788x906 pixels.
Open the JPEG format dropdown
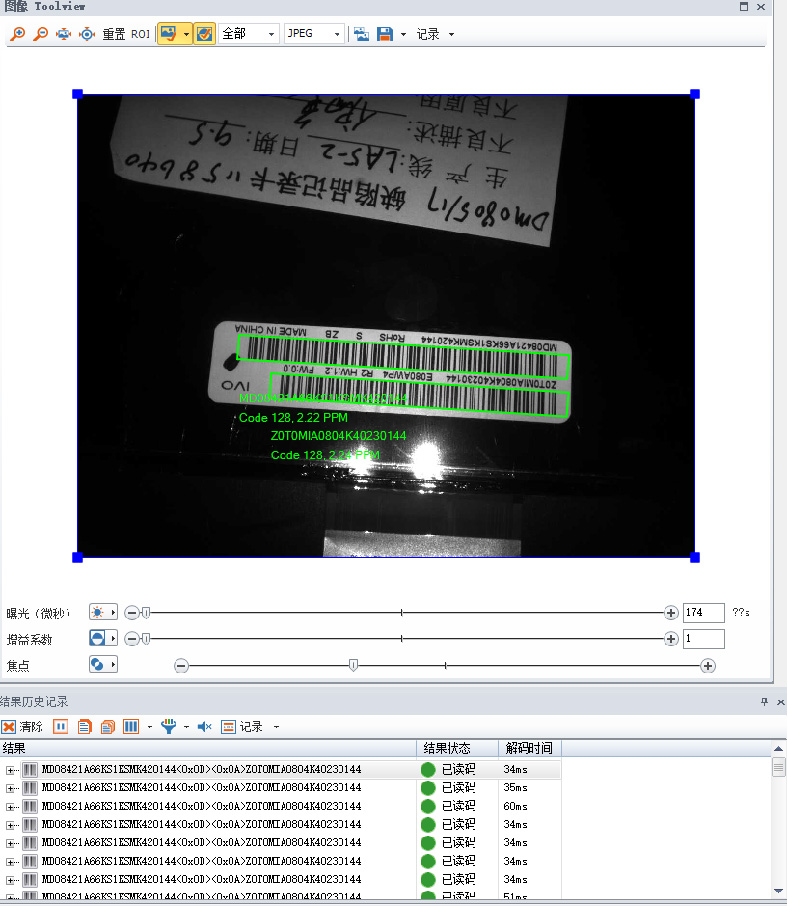click(314, 34)
